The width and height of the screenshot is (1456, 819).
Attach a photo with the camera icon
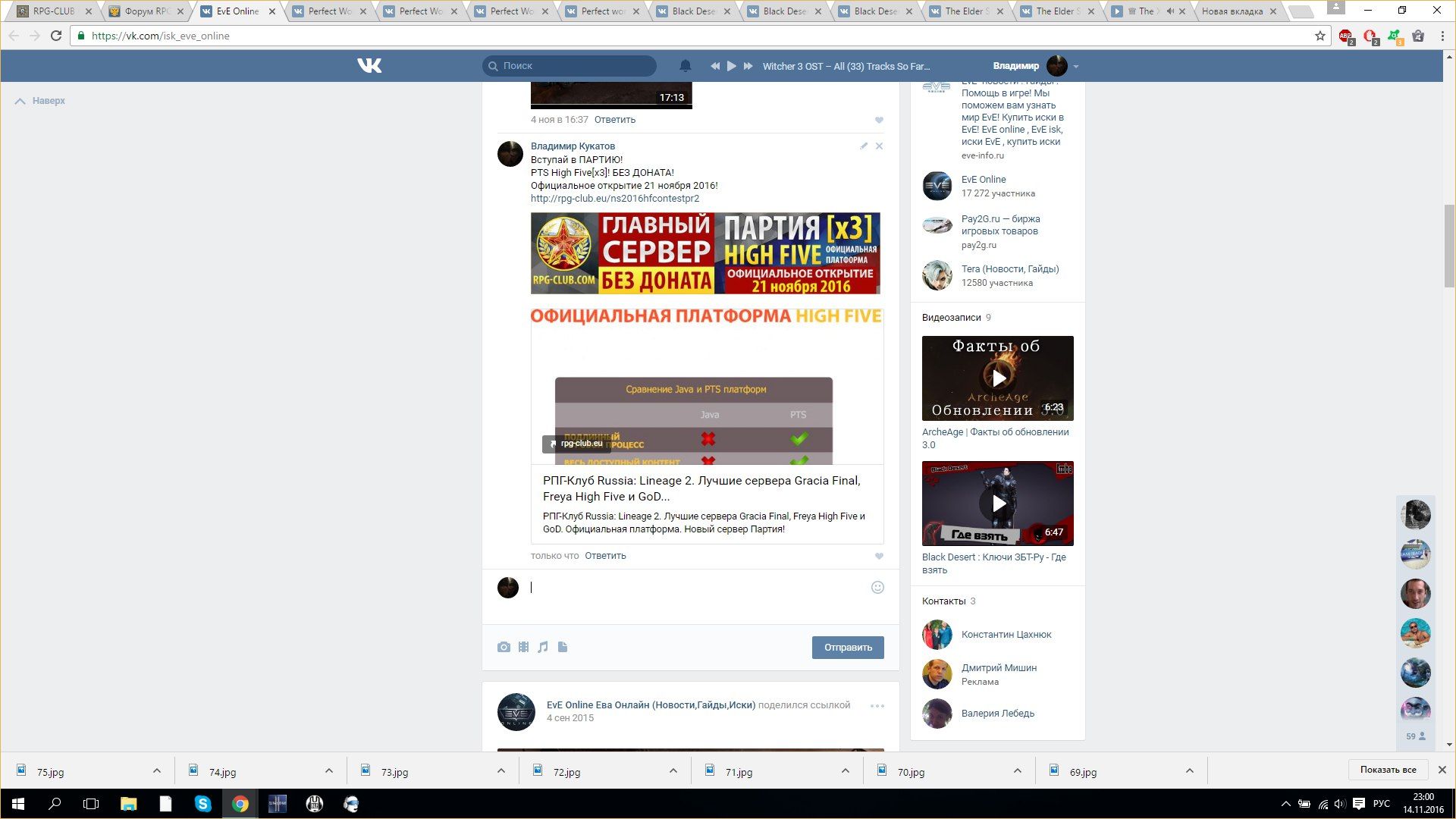504,647
